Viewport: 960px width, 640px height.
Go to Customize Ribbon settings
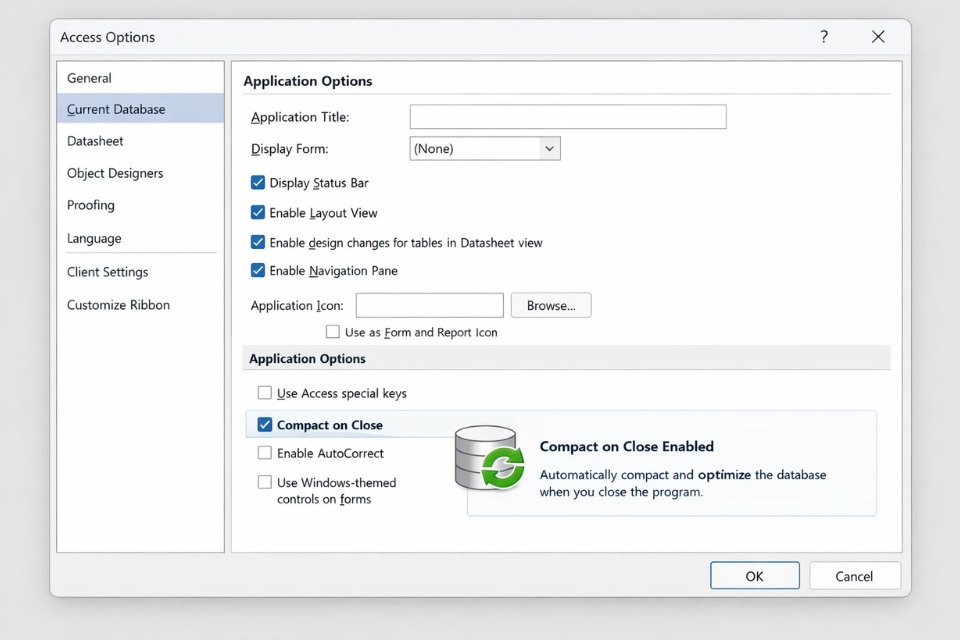[x=118, y=305]
